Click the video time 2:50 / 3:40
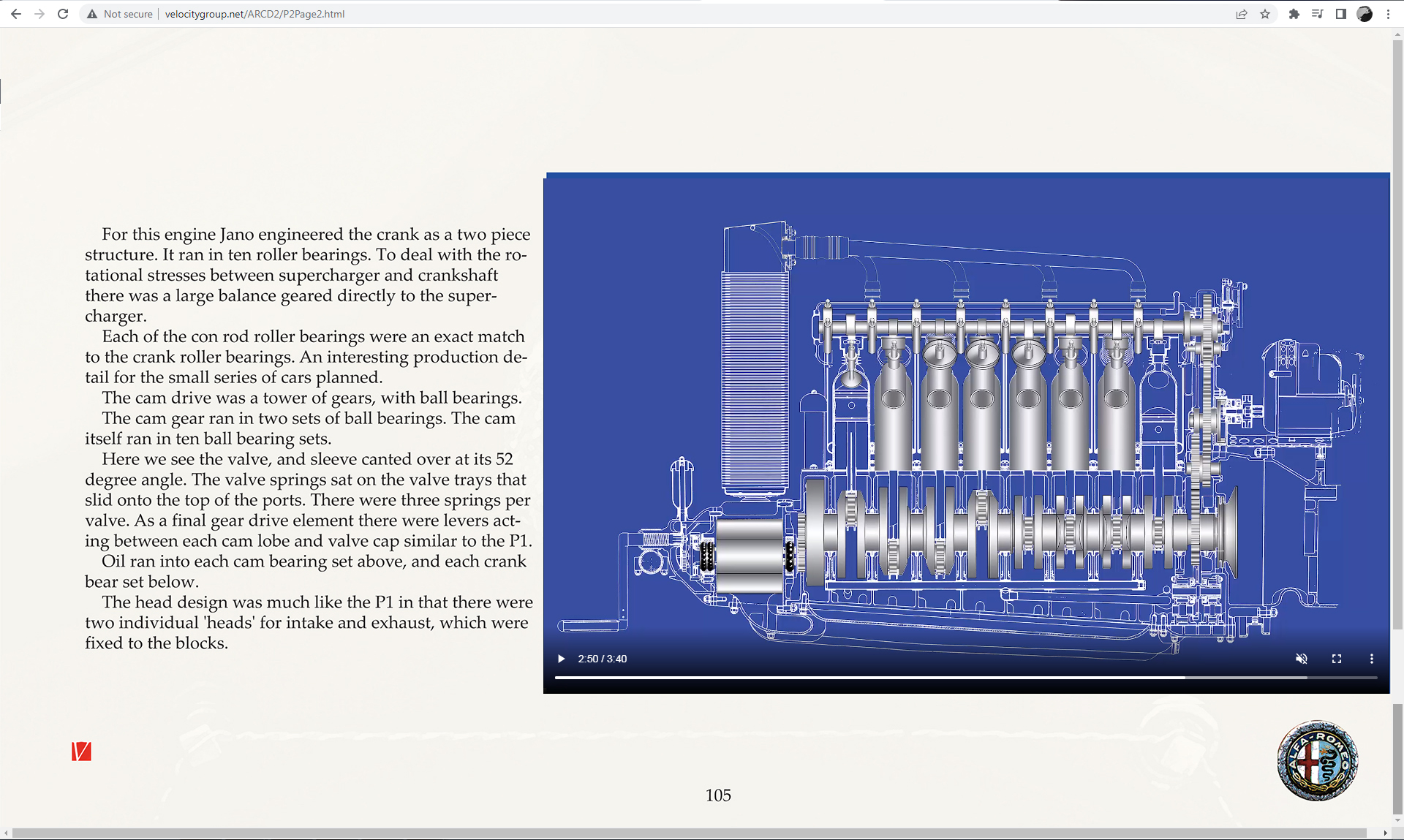The width and height of the screenshot is (1404, 840). (x=603, y=659)
